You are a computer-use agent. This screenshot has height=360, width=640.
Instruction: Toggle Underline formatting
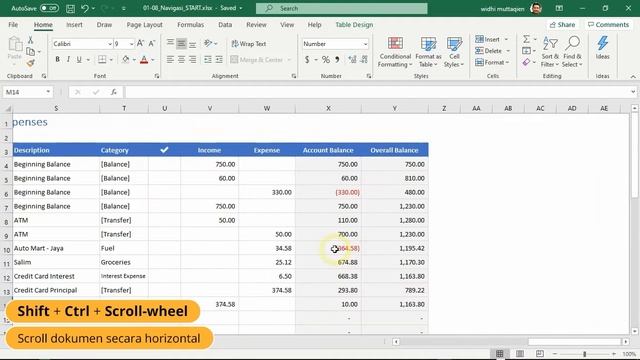[79, 60]
